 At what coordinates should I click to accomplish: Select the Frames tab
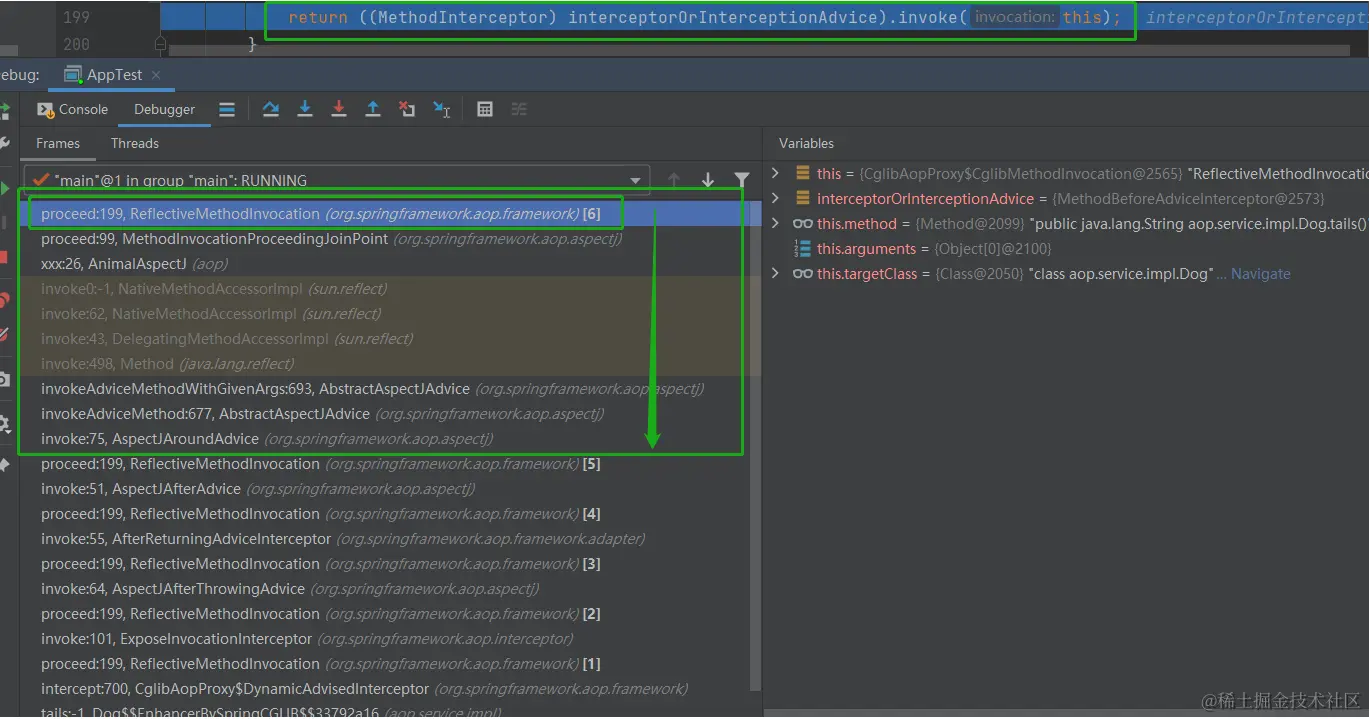click(58, 143)
